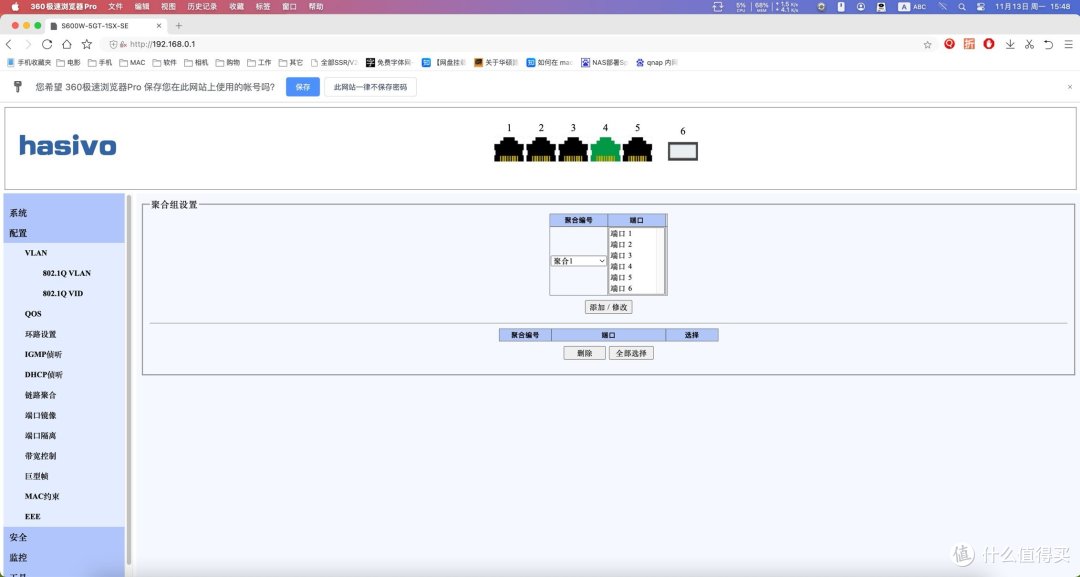Open the 历史记录 menu
Image resolution: width=1080 pixels, height=577 pixels.
202,6
